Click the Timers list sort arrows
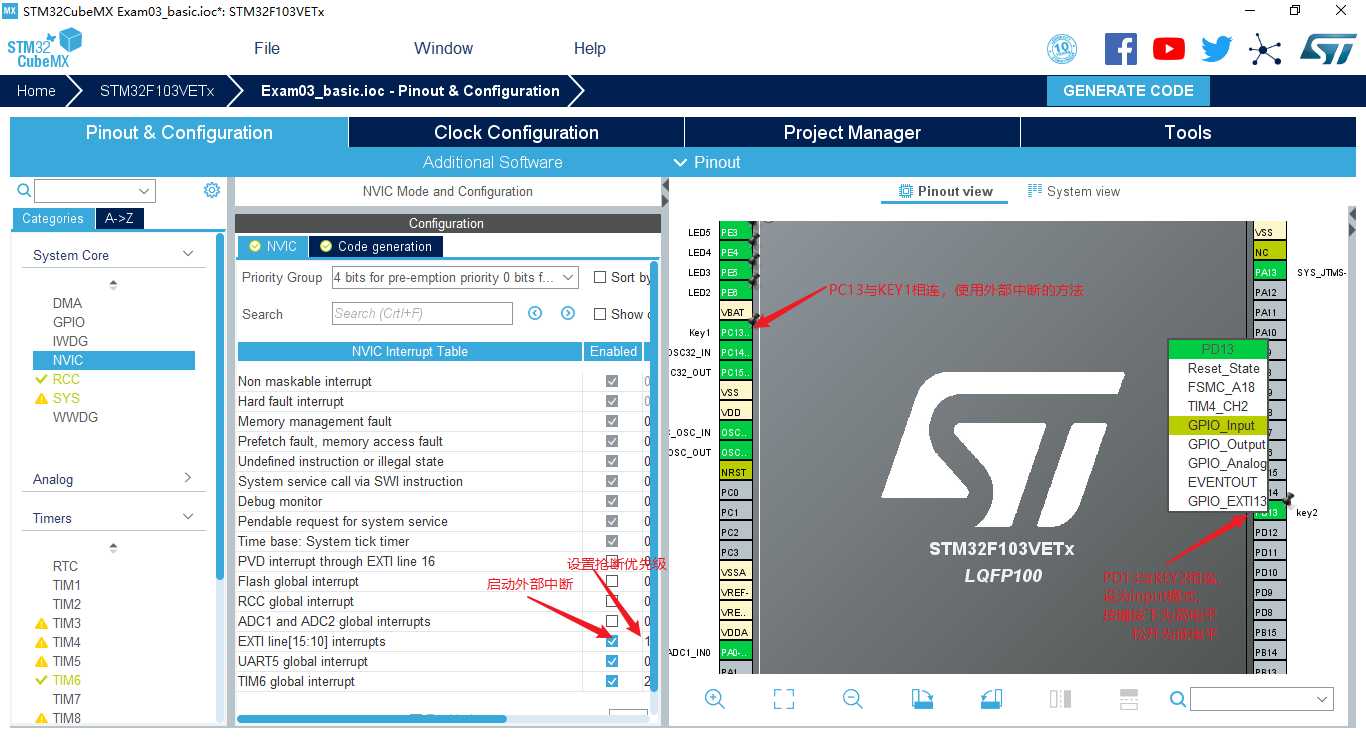 point(113,547)
